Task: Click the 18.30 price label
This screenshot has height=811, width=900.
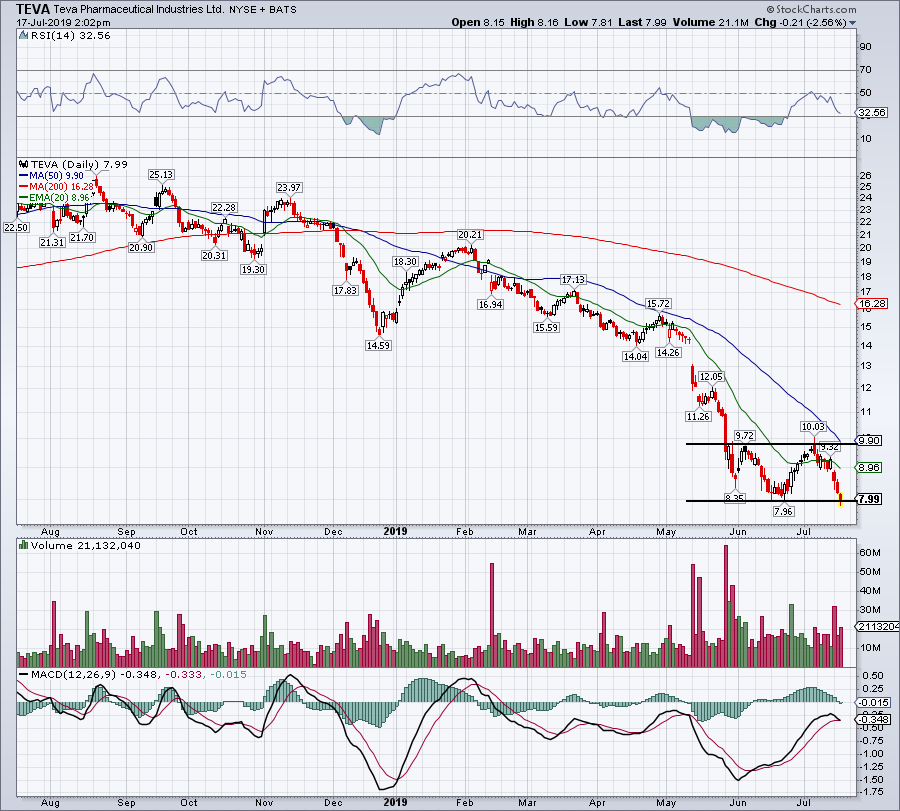Action: pos(405,262)
